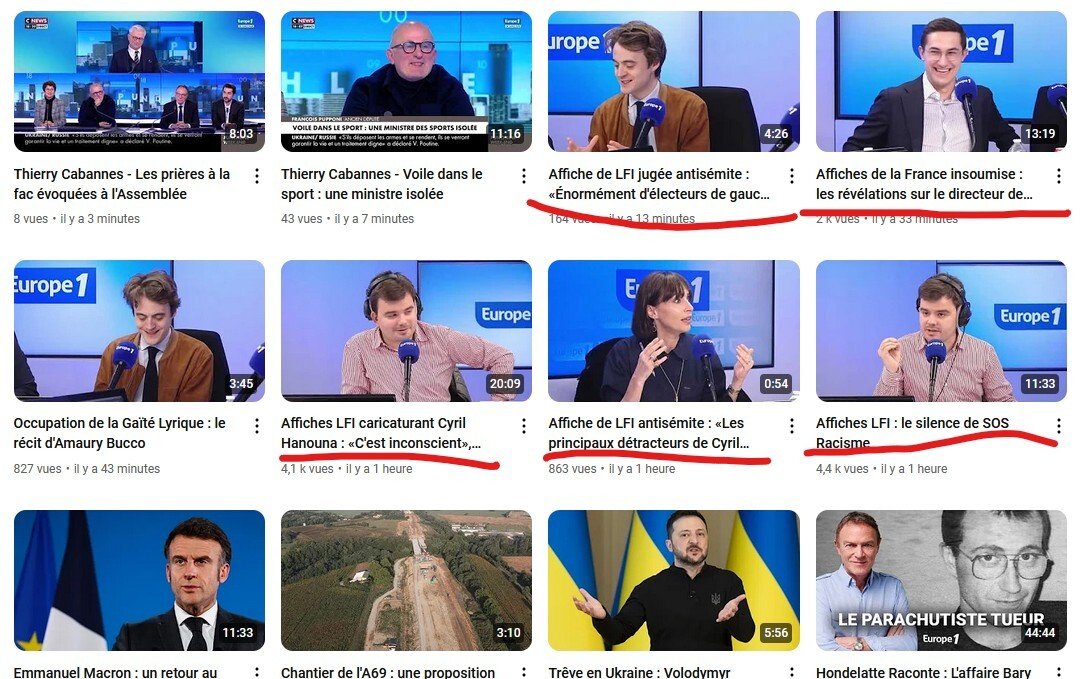Image resolution: width=1082 pixels, height=679 pixels.
Task: Open three-dot menu for principaux détracteurs de Cyril video
Action: (791, 426)
